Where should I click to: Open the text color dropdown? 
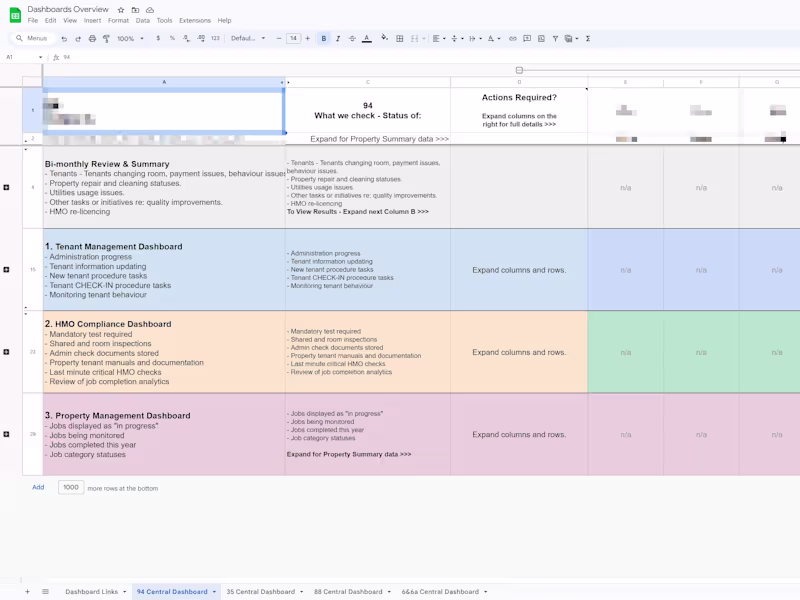coord(368,38)
